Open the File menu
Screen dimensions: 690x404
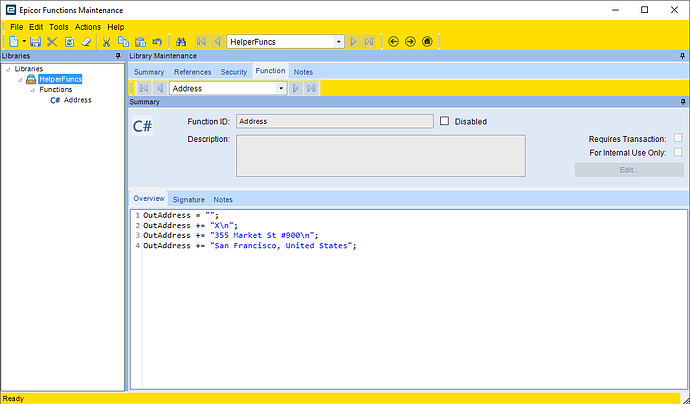16,27
